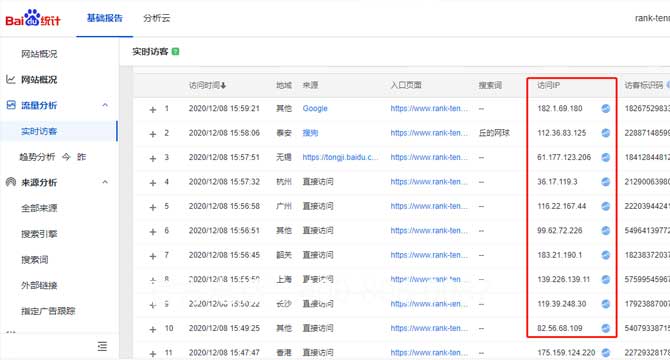Open 全部来源 in the sidebar
This screenshot has height=360, width=670.
click(39, 208)
